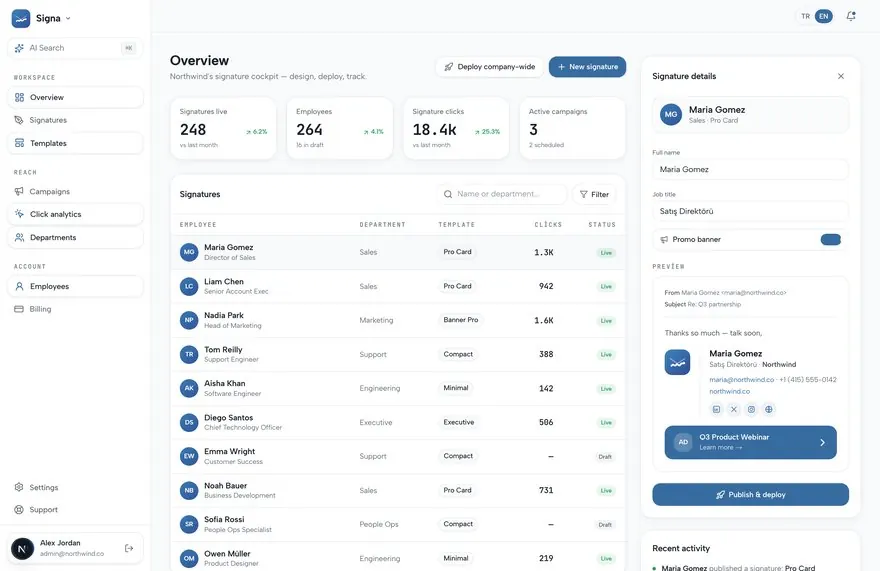This screenshot has width=880, height=571.
Task: Click the OM avatar for Owen Müller
Action: point(189,558)
